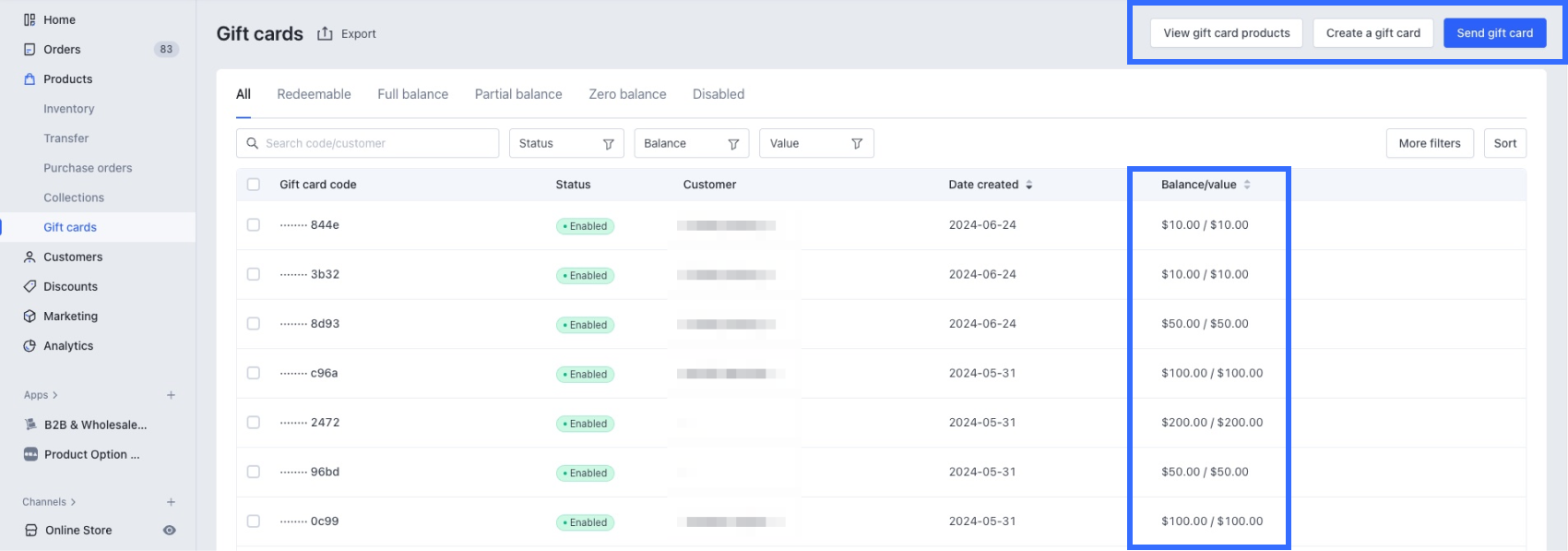
Task: Select the checkbox for gift card 844e
Action: tap(254, 225)
